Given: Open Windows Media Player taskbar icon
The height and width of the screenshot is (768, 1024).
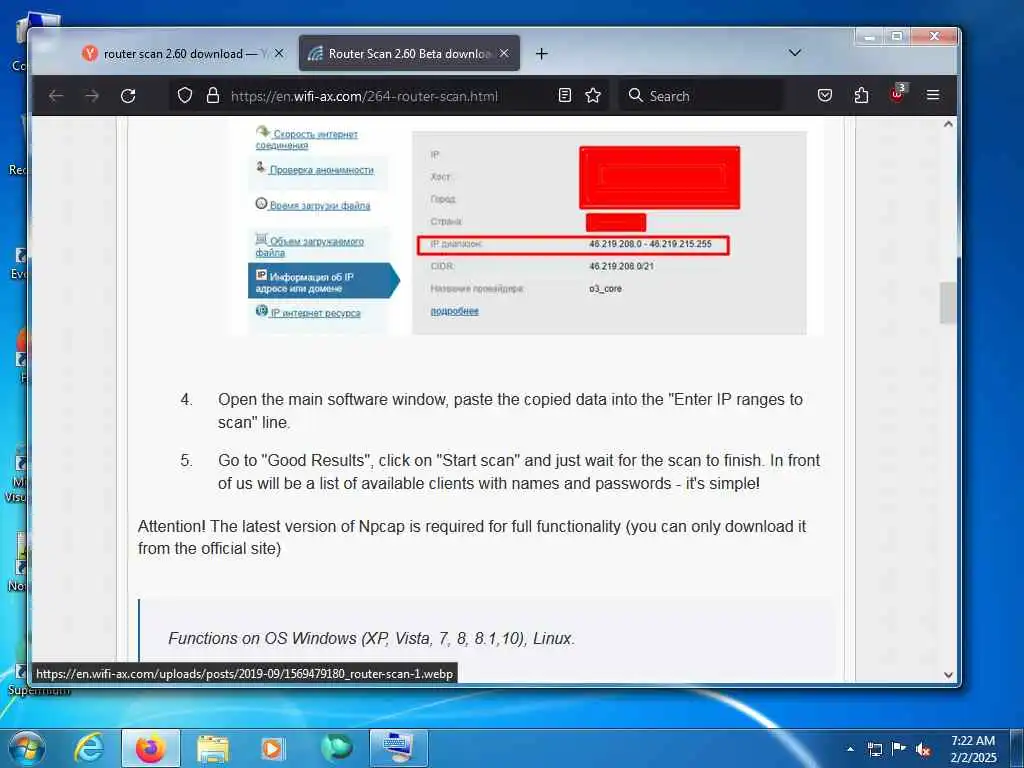Looking at the screenshot, I should (273, 748).
